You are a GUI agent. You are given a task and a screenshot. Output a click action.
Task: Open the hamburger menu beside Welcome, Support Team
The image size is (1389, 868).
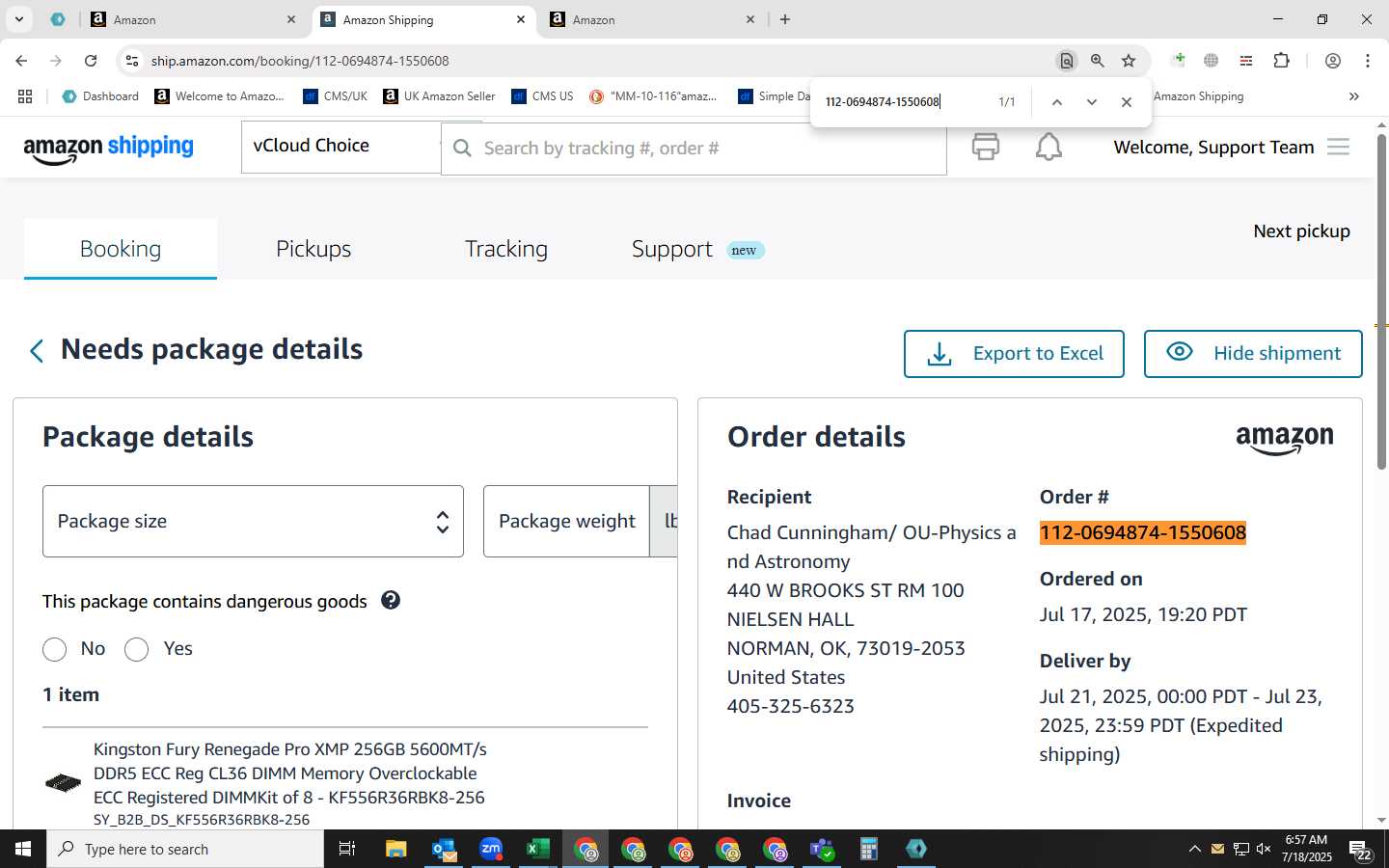click(1338, 147)
